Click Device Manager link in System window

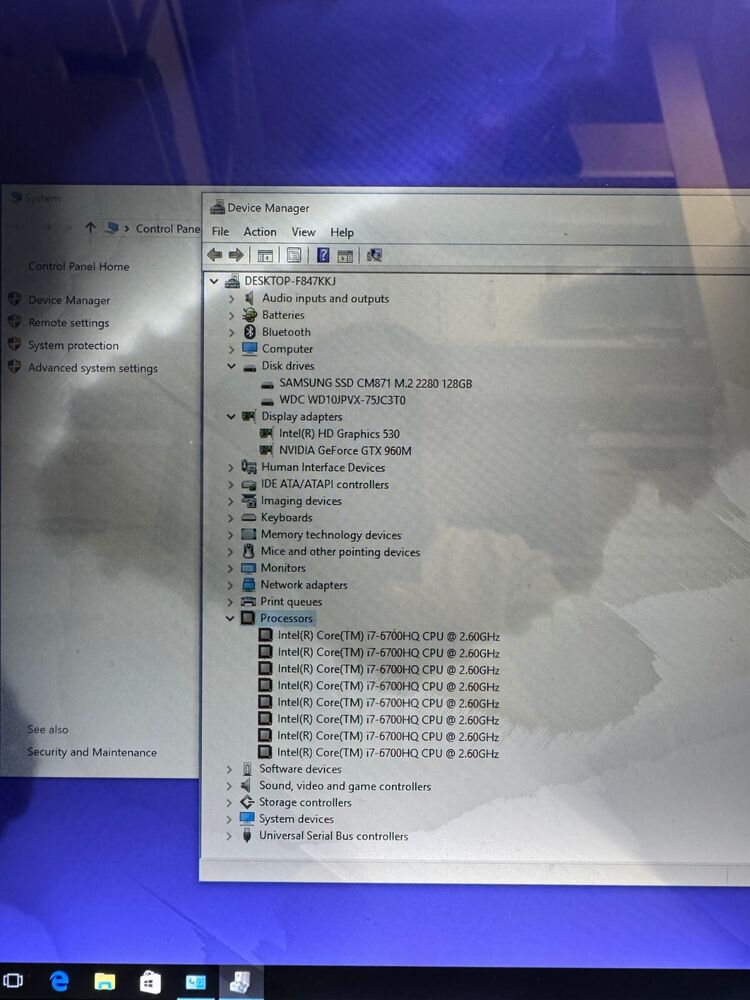click(69, 300)
